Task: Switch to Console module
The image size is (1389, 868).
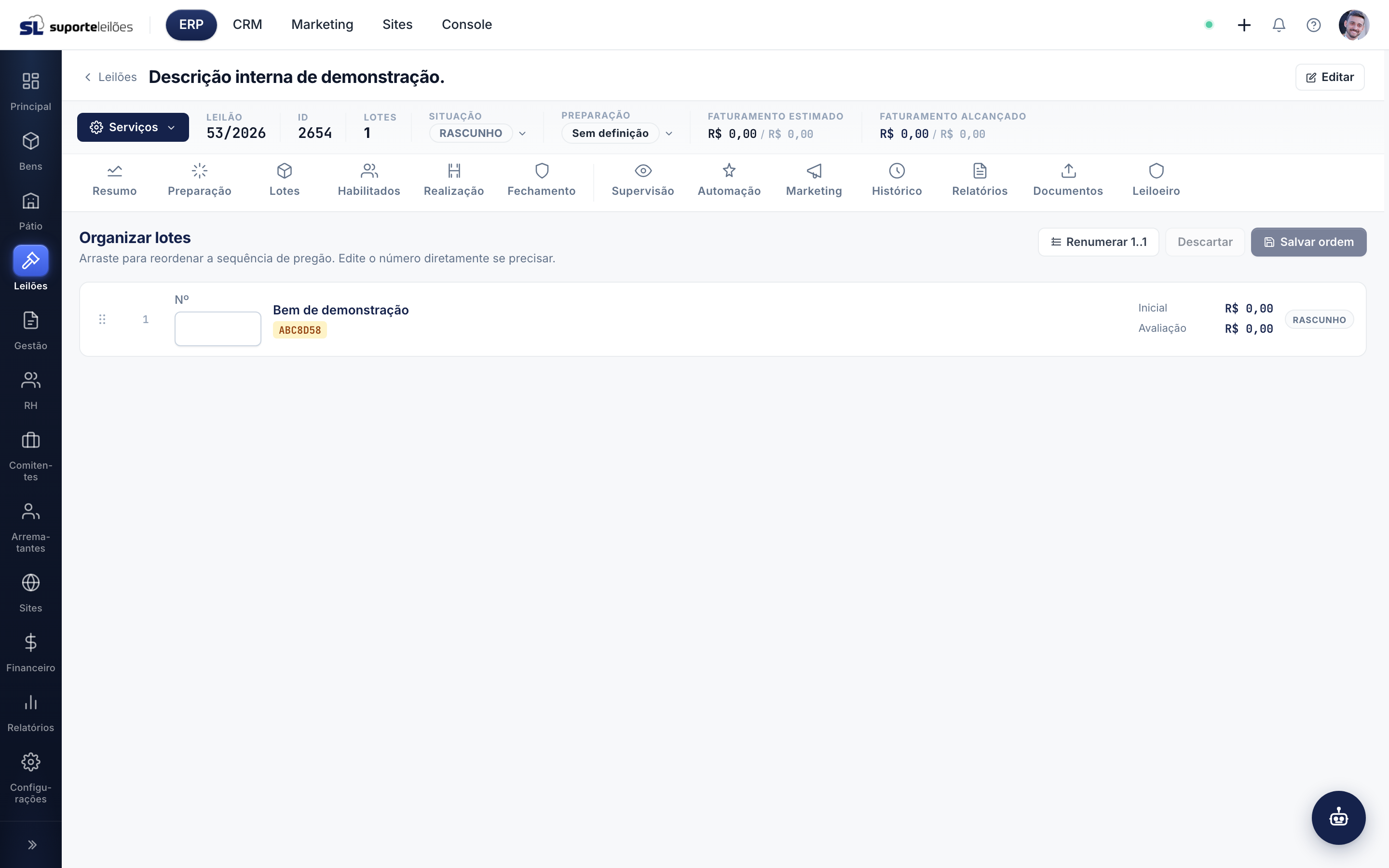Action: [x=467, y=25]
